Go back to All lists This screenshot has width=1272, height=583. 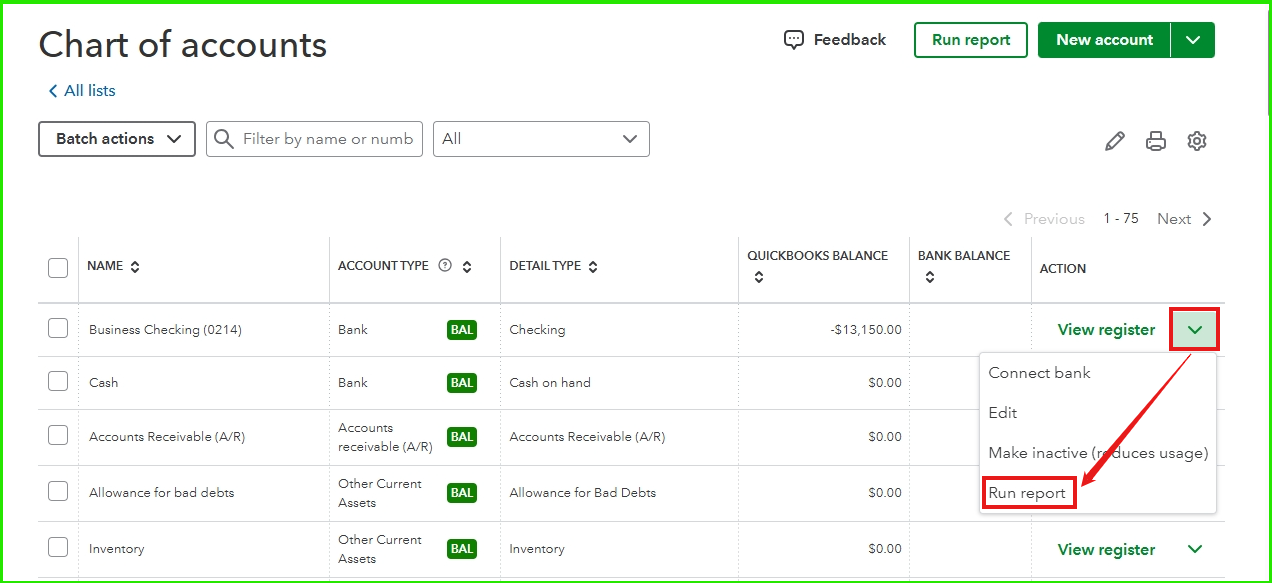[x=82, y=91]
